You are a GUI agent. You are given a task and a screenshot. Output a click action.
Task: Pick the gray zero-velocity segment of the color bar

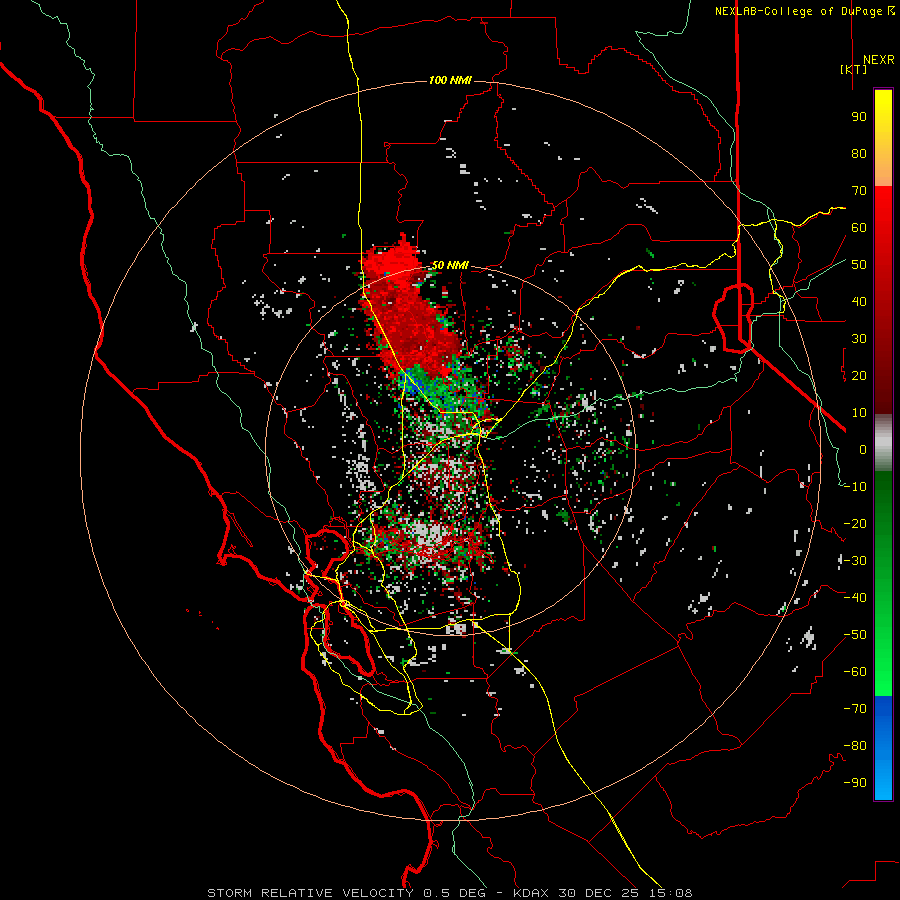point(883,443)
